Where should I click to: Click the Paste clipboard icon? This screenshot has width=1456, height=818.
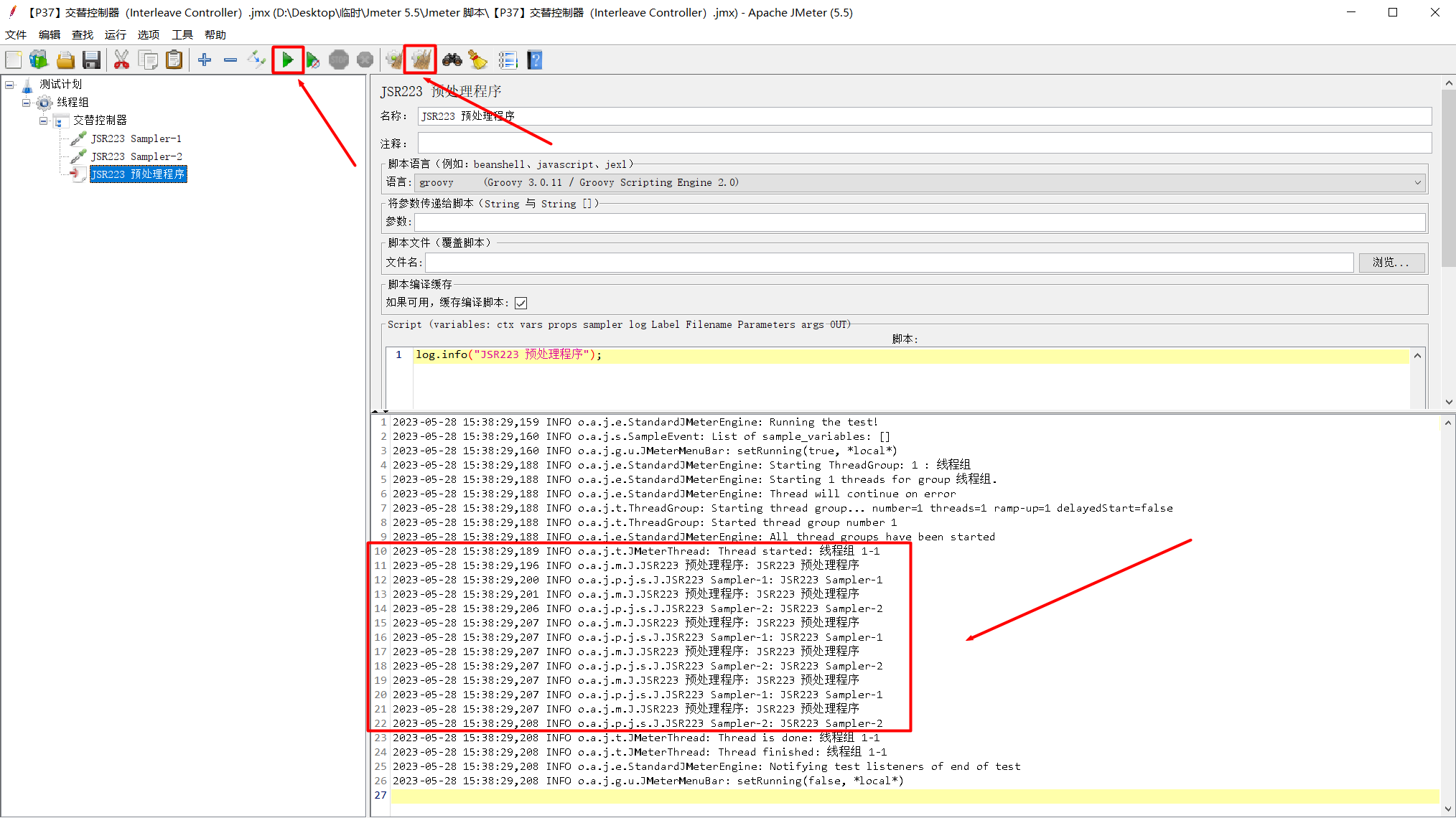click(x=174, y=60)
